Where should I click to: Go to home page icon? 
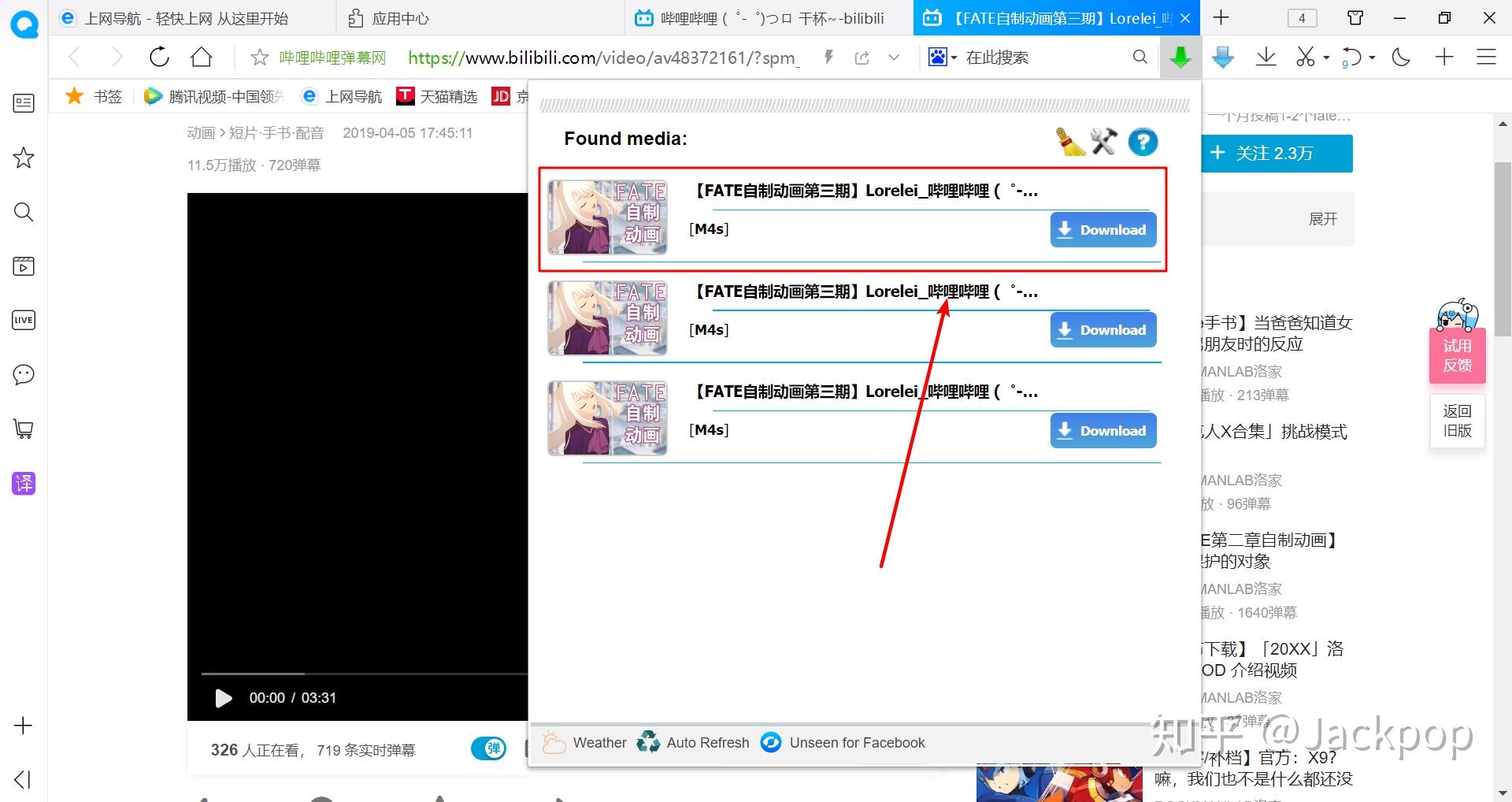coord(202,57)
